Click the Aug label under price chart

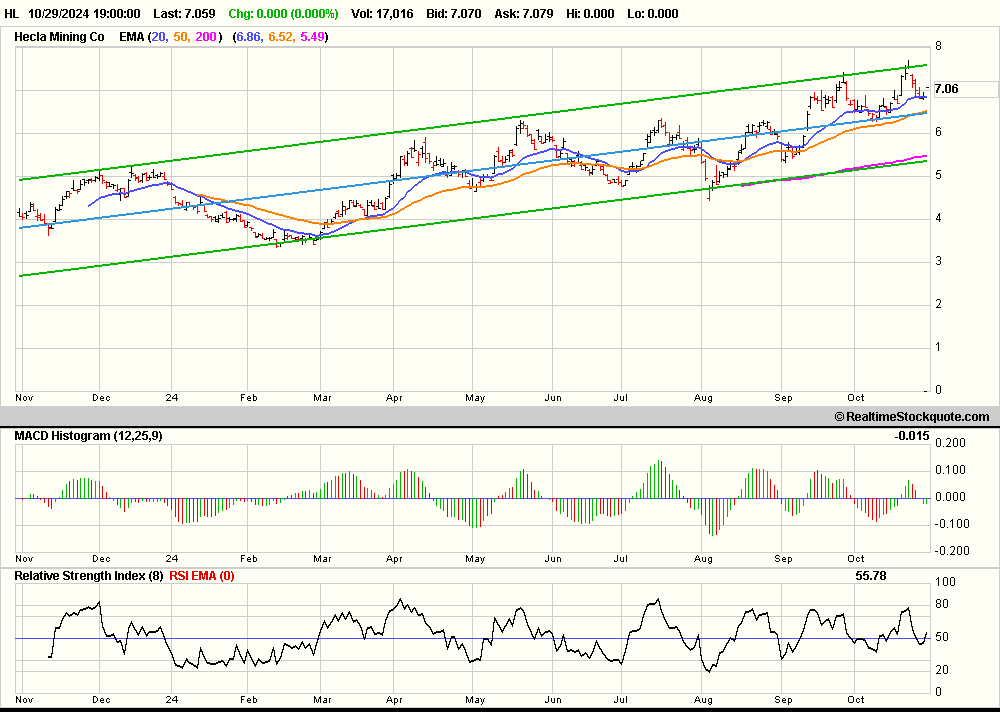point(703,397)
